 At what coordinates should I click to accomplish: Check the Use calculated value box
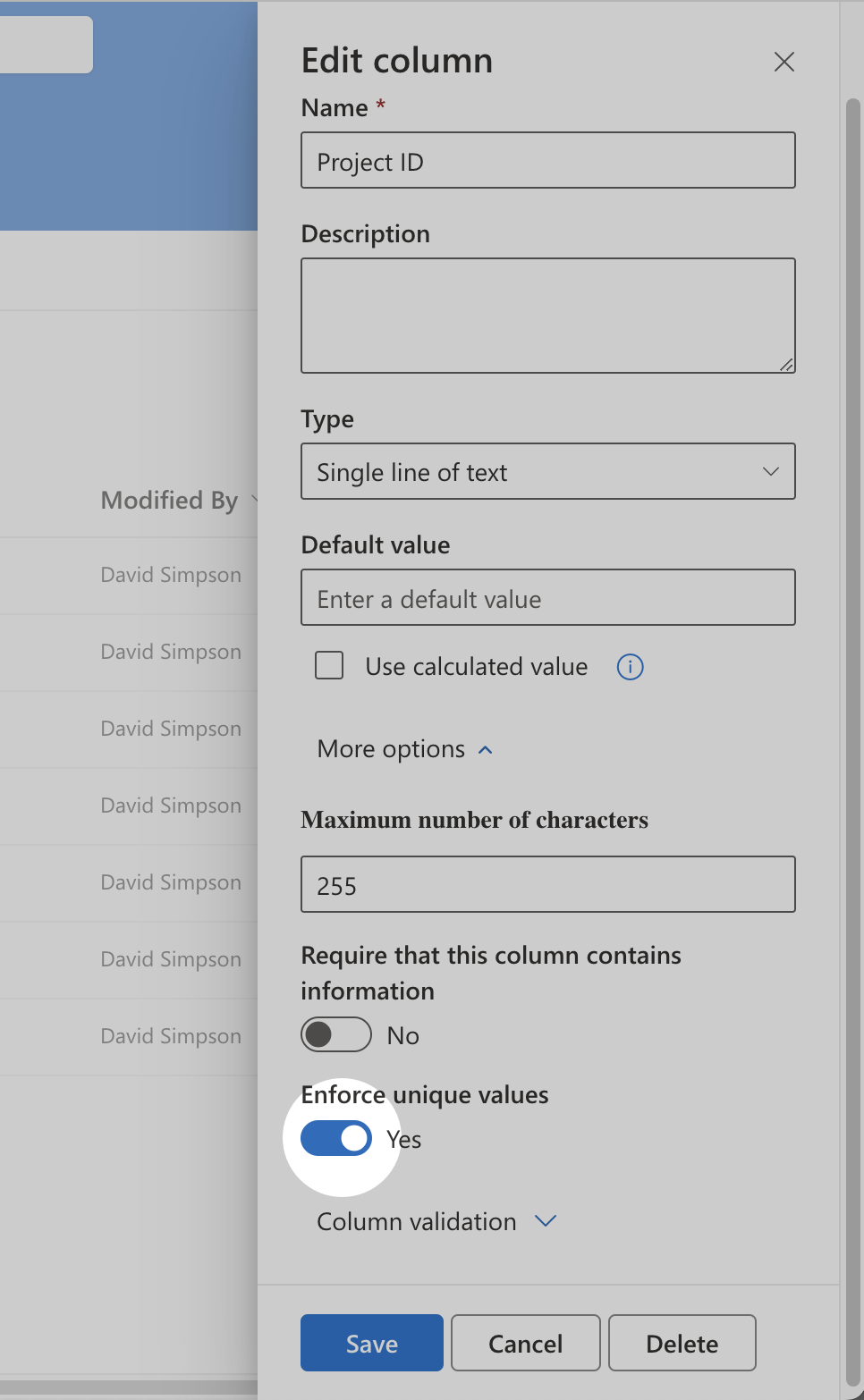click(x=329, y=666)
